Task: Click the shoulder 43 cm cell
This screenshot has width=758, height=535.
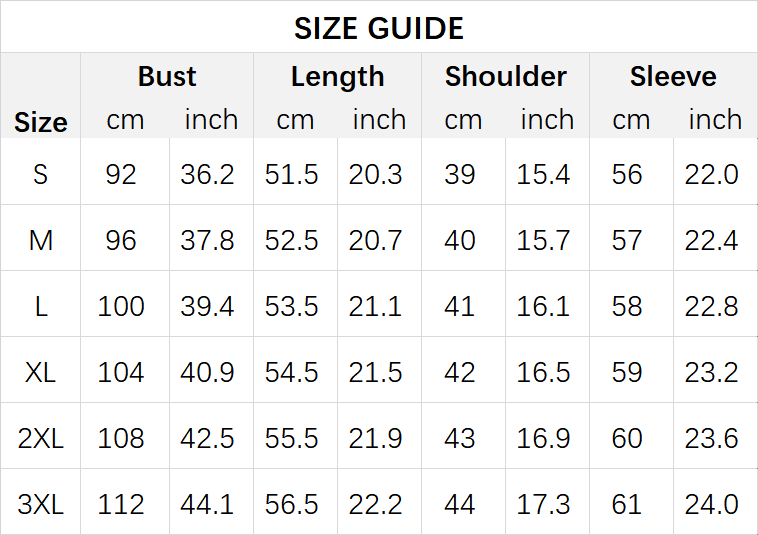Action: (459, 438)
